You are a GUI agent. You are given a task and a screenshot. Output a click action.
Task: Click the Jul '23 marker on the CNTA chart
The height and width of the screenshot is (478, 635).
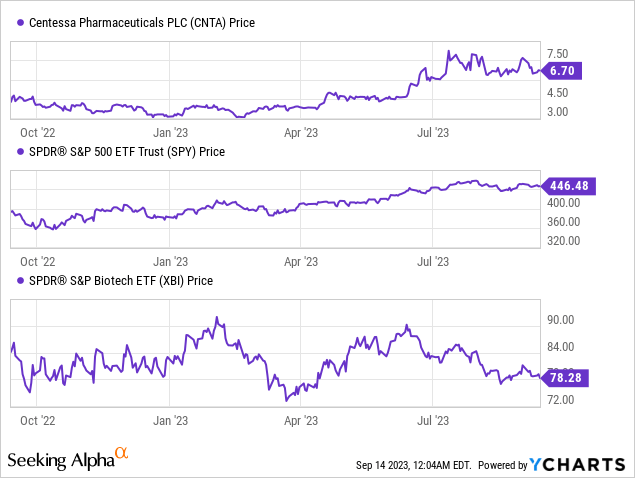point(430,130)
